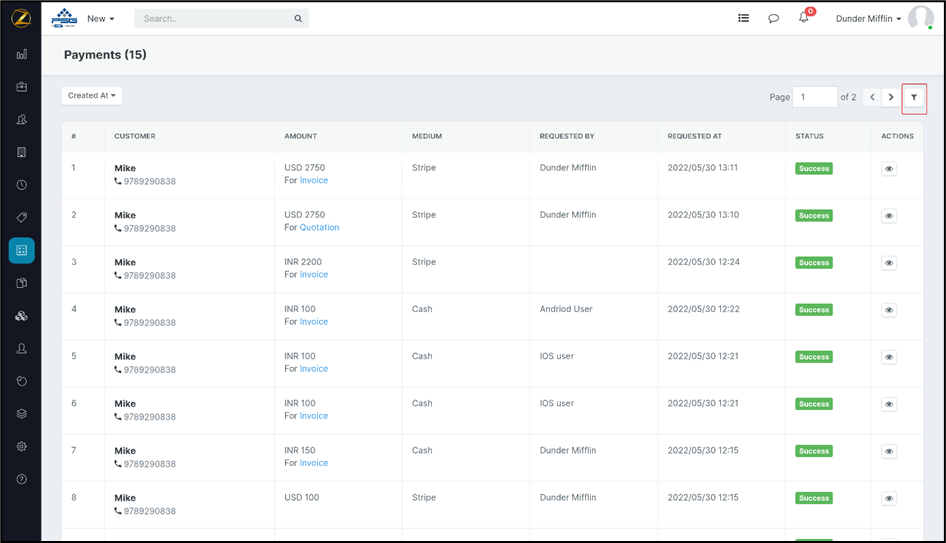Open the Quotation link in row 2
Viewport: 946px width, 543px height.
point(319,227)
